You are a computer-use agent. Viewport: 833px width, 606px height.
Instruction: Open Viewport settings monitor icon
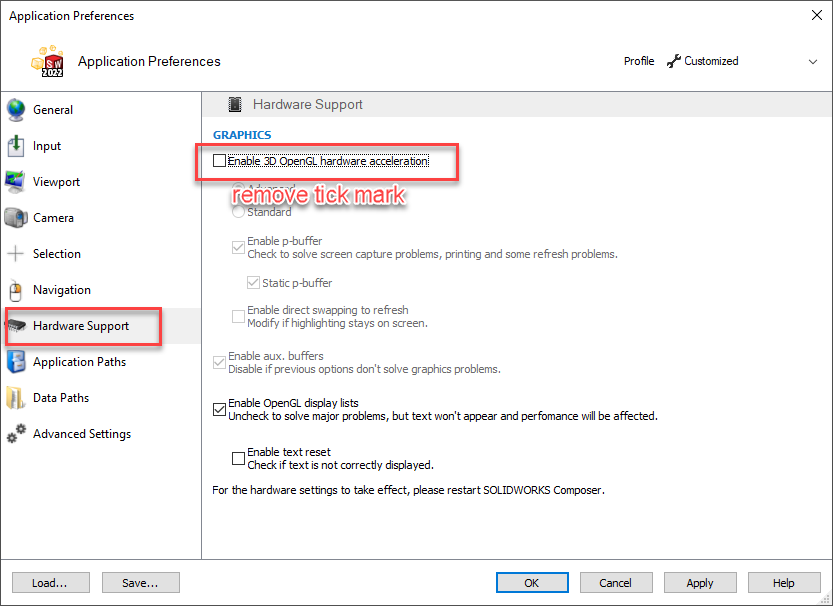click(x=15, y=182)
